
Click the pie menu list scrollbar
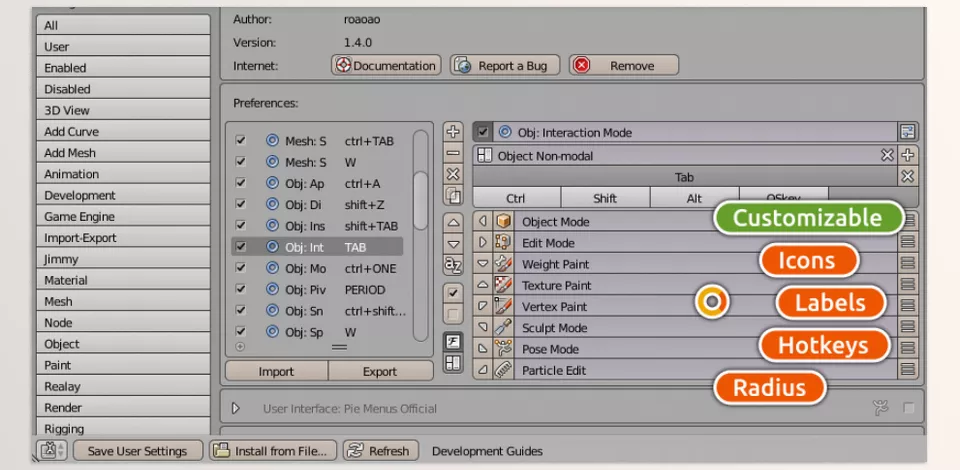click(x=420, y=201)
